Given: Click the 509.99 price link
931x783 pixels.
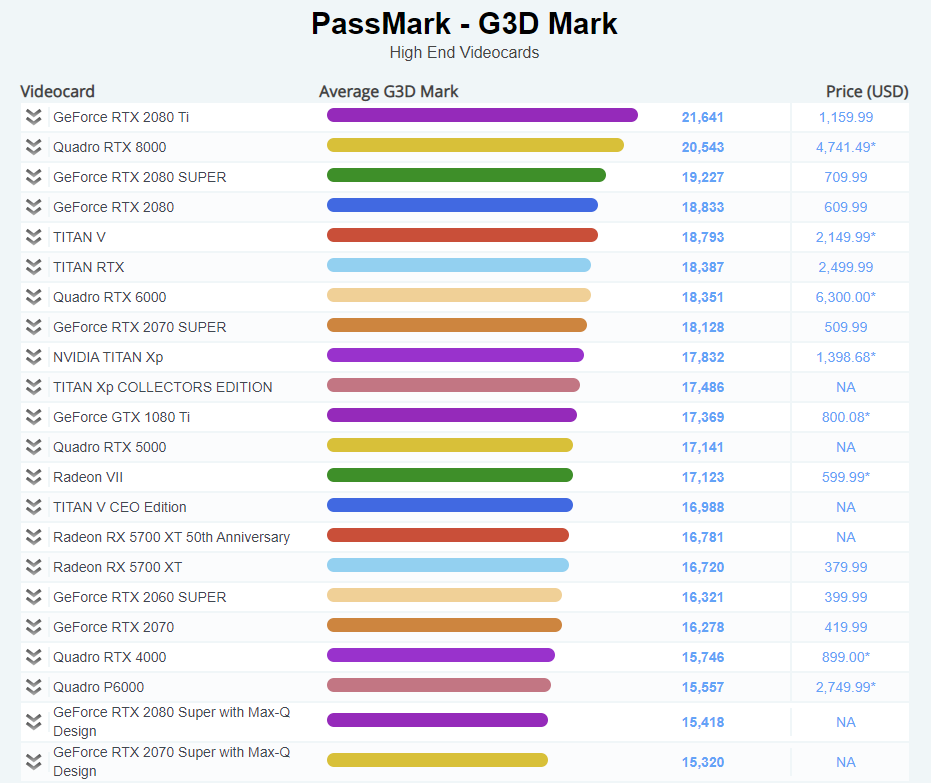Looking at the screenshot, I should pos(846,326).
